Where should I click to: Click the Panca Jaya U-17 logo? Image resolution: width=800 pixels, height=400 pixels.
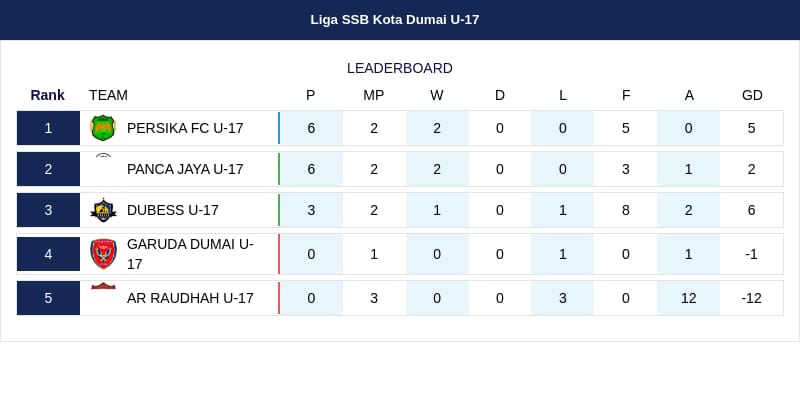point(103,158)
